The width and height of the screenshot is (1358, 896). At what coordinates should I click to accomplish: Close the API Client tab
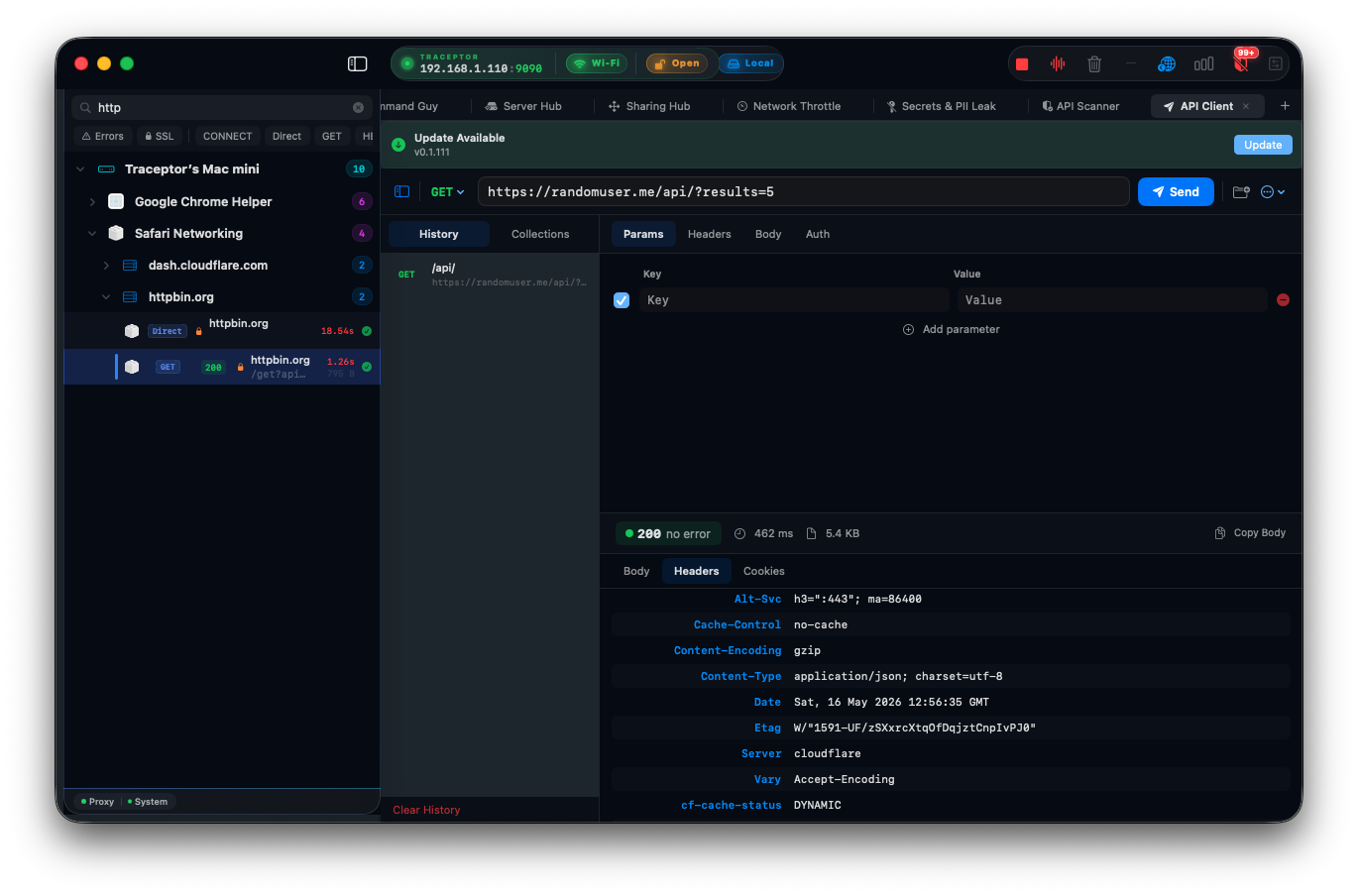1246,106
